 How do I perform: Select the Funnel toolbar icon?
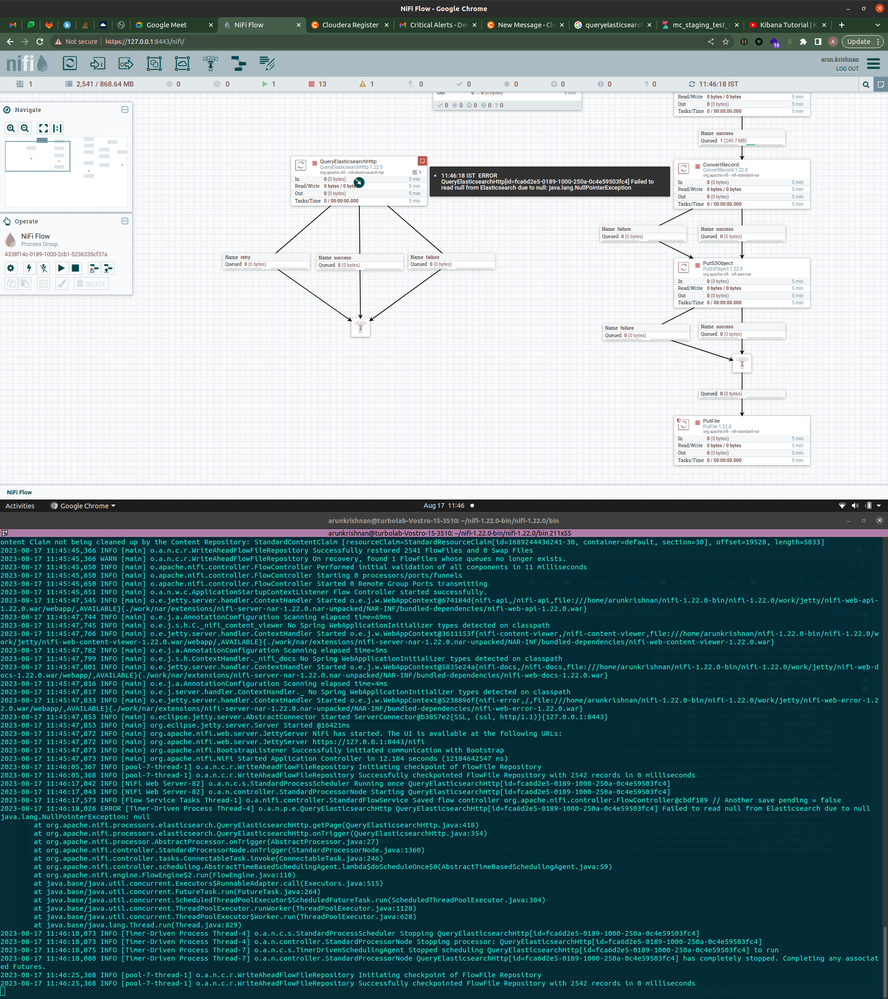pos(210,63)
